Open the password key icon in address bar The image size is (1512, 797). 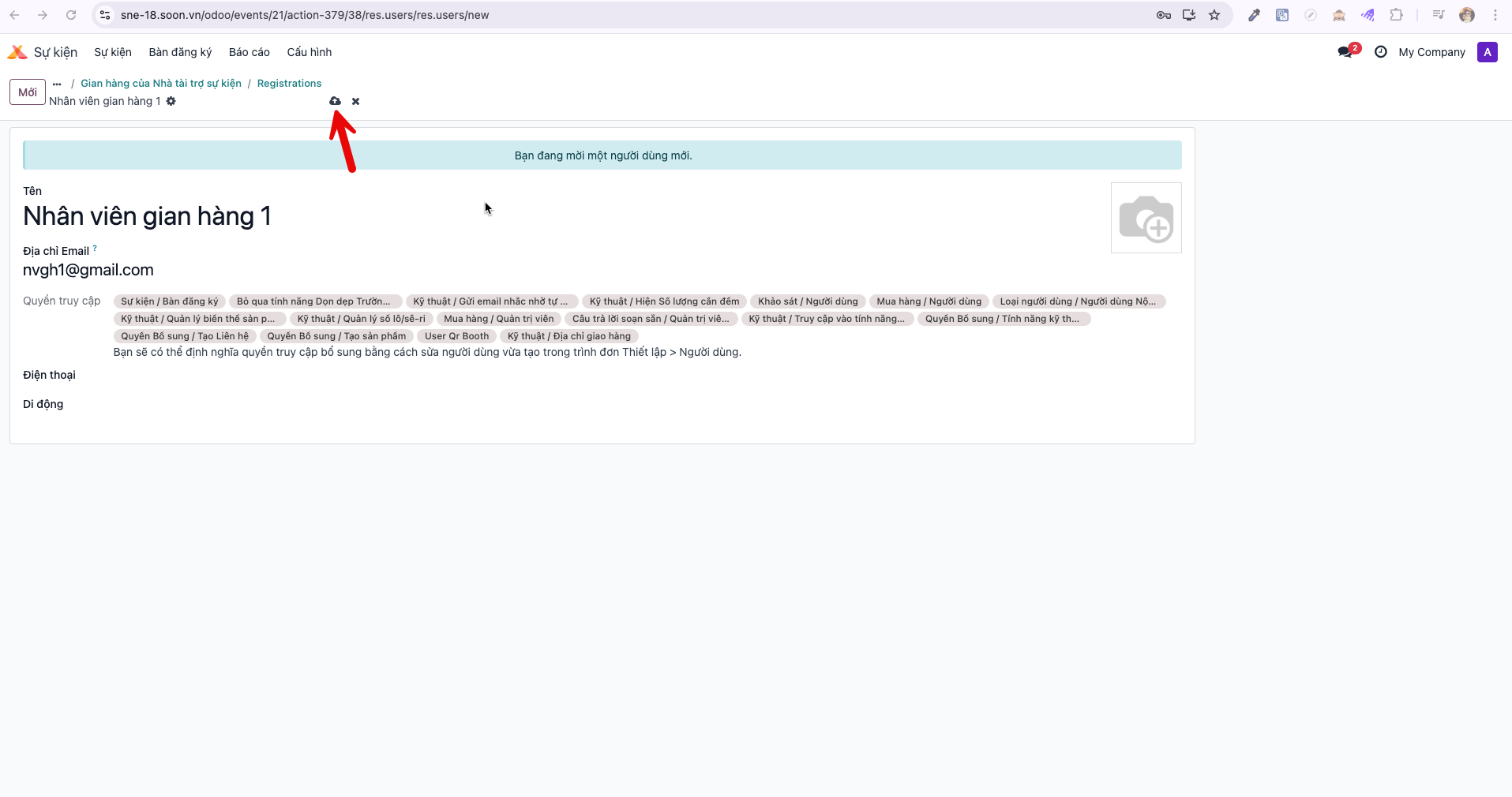tap(1163, 15)
